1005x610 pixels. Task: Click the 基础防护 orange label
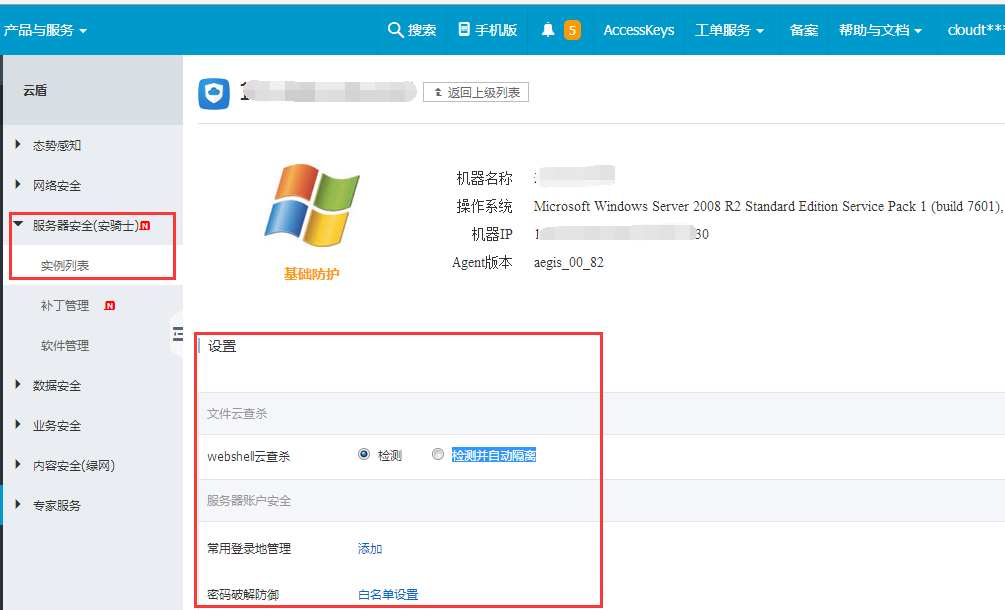tap(311, 274)
